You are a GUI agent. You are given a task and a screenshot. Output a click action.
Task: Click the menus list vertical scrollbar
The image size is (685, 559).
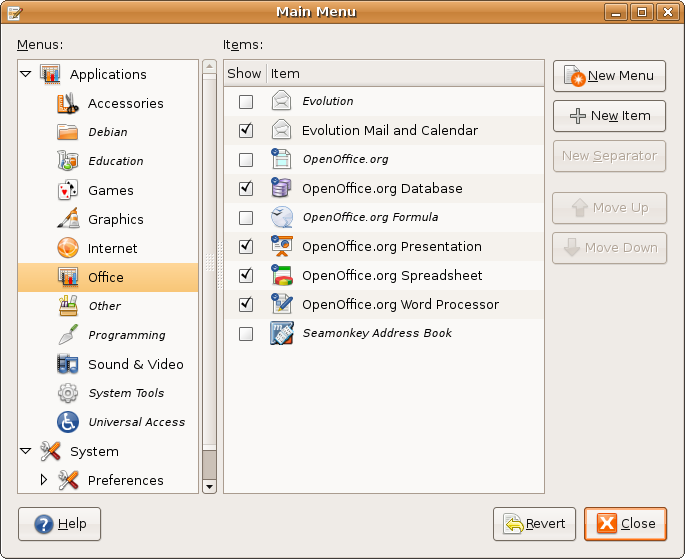209,270
